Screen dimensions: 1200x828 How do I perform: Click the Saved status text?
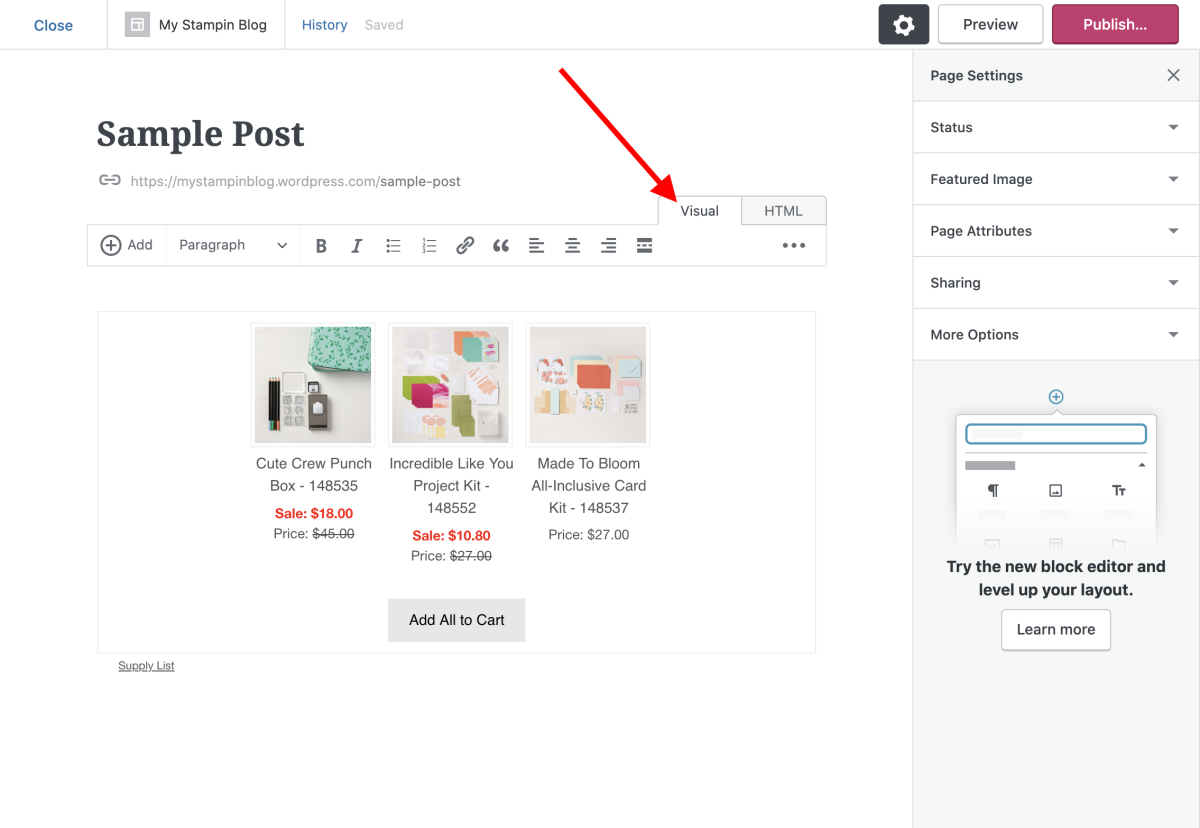(x=384, y=25)
